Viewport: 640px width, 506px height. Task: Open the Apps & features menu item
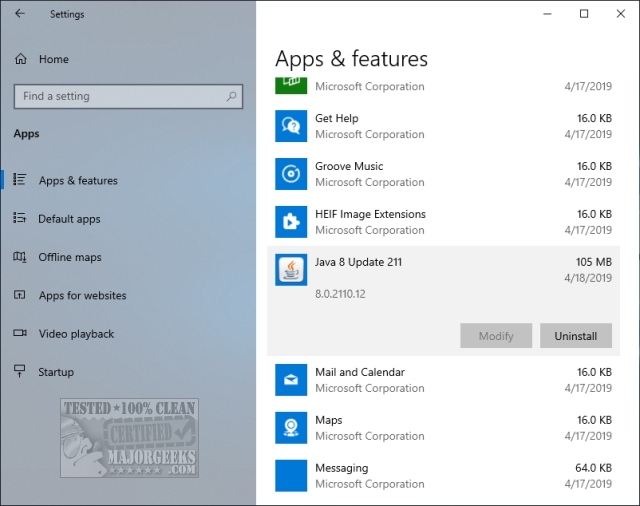point(78,180)
